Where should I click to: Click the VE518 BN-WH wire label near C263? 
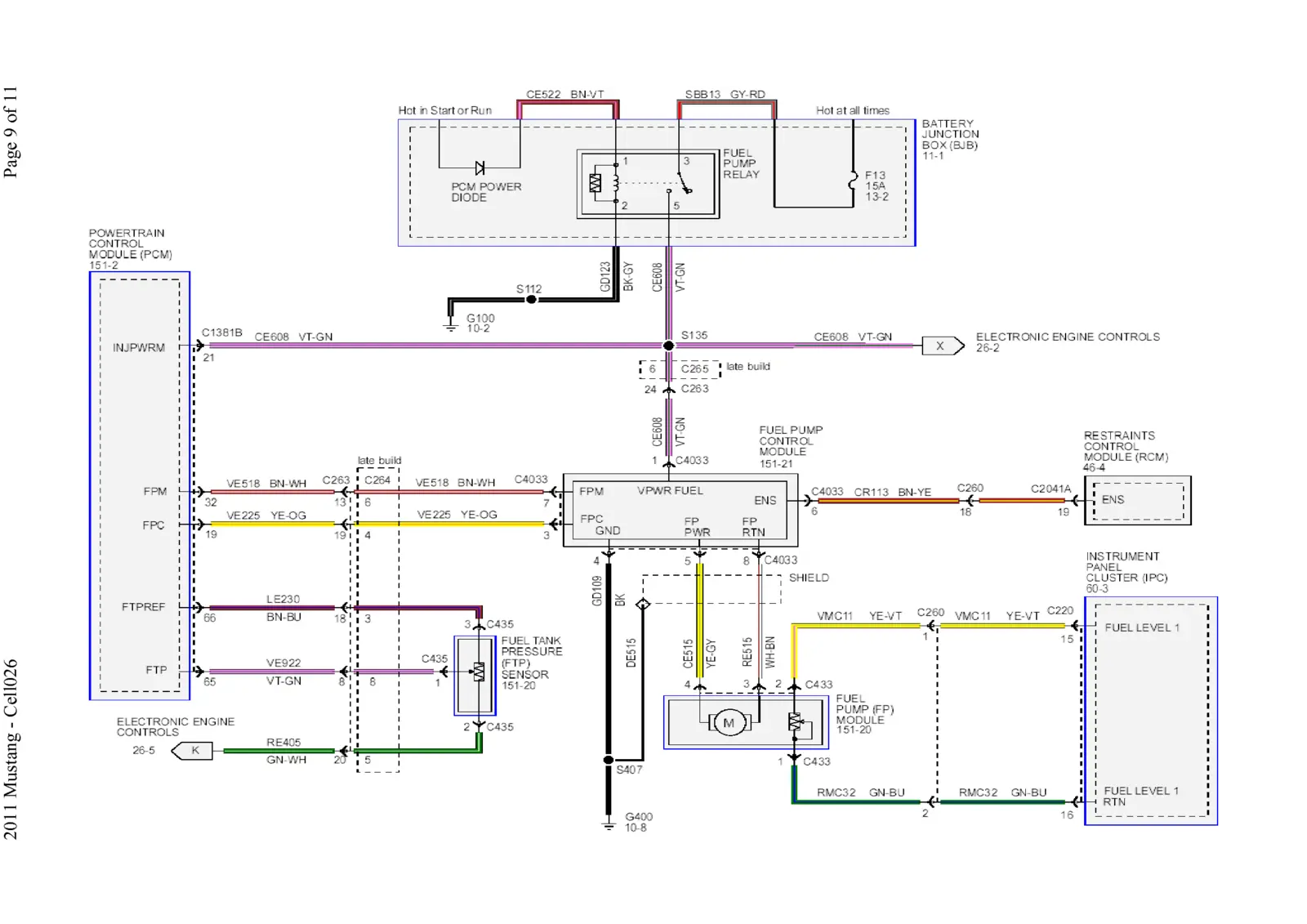coord(266,484)
